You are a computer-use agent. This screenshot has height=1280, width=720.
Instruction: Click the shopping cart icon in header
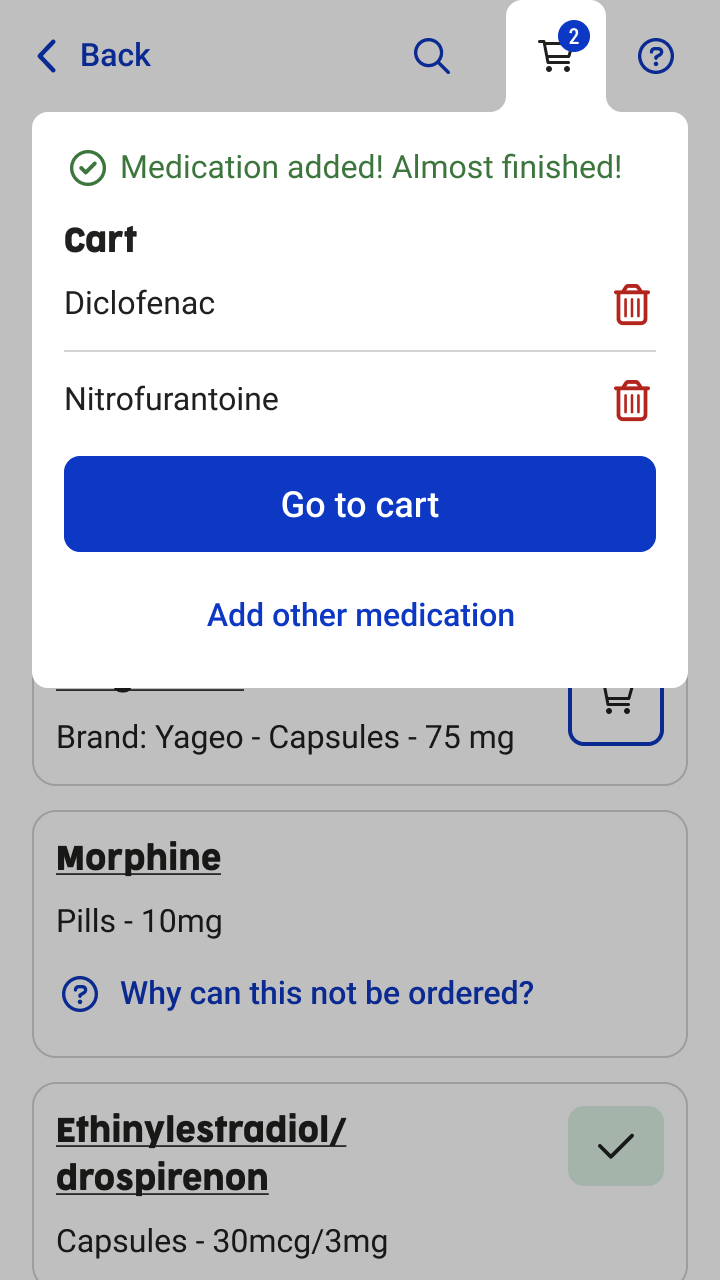tap(555, 58)
